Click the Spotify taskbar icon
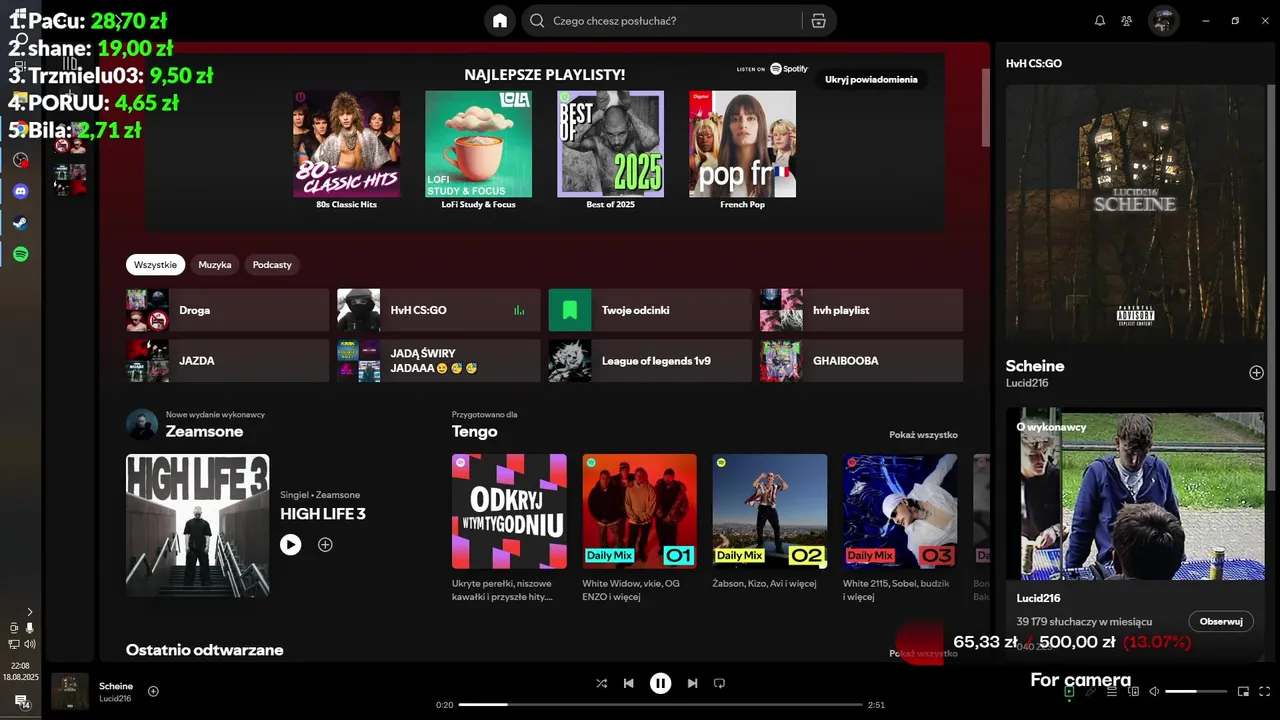Viewport: 1280px width, 720px height. [x=20, y=255]
